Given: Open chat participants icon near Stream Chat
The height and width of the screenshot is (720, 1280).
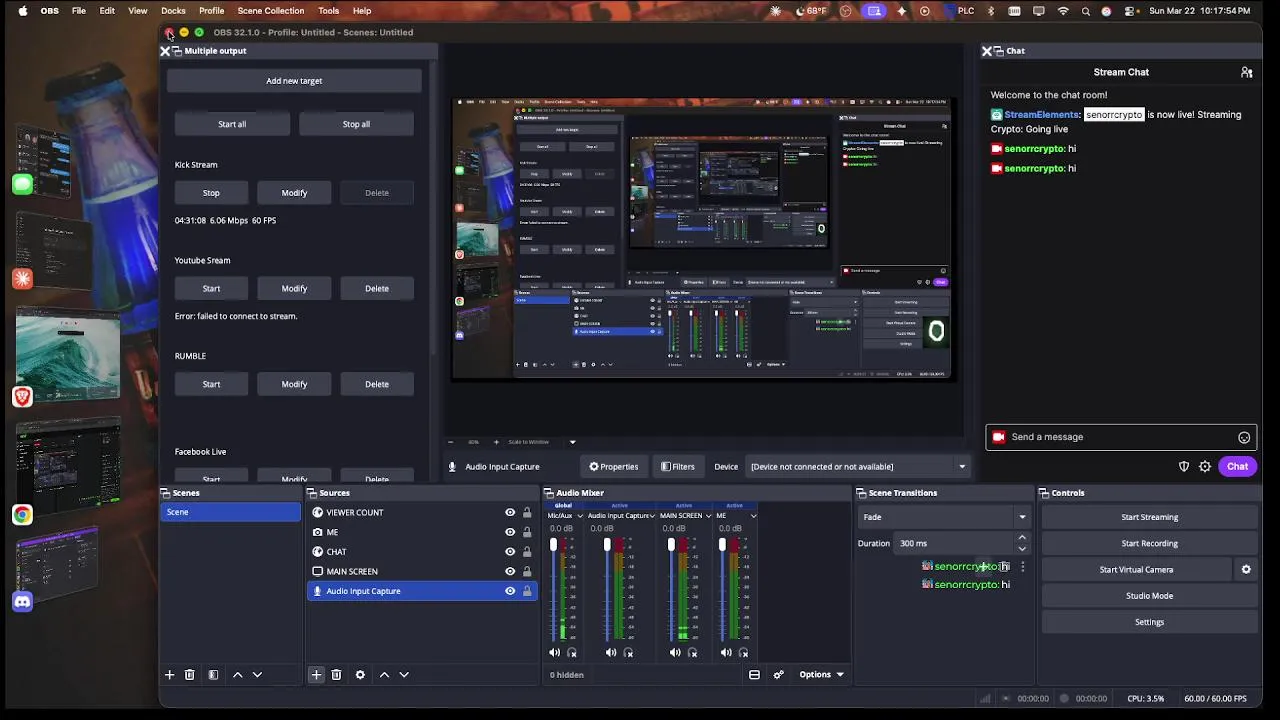Looking at the screenshot, I should (1246, 72).
